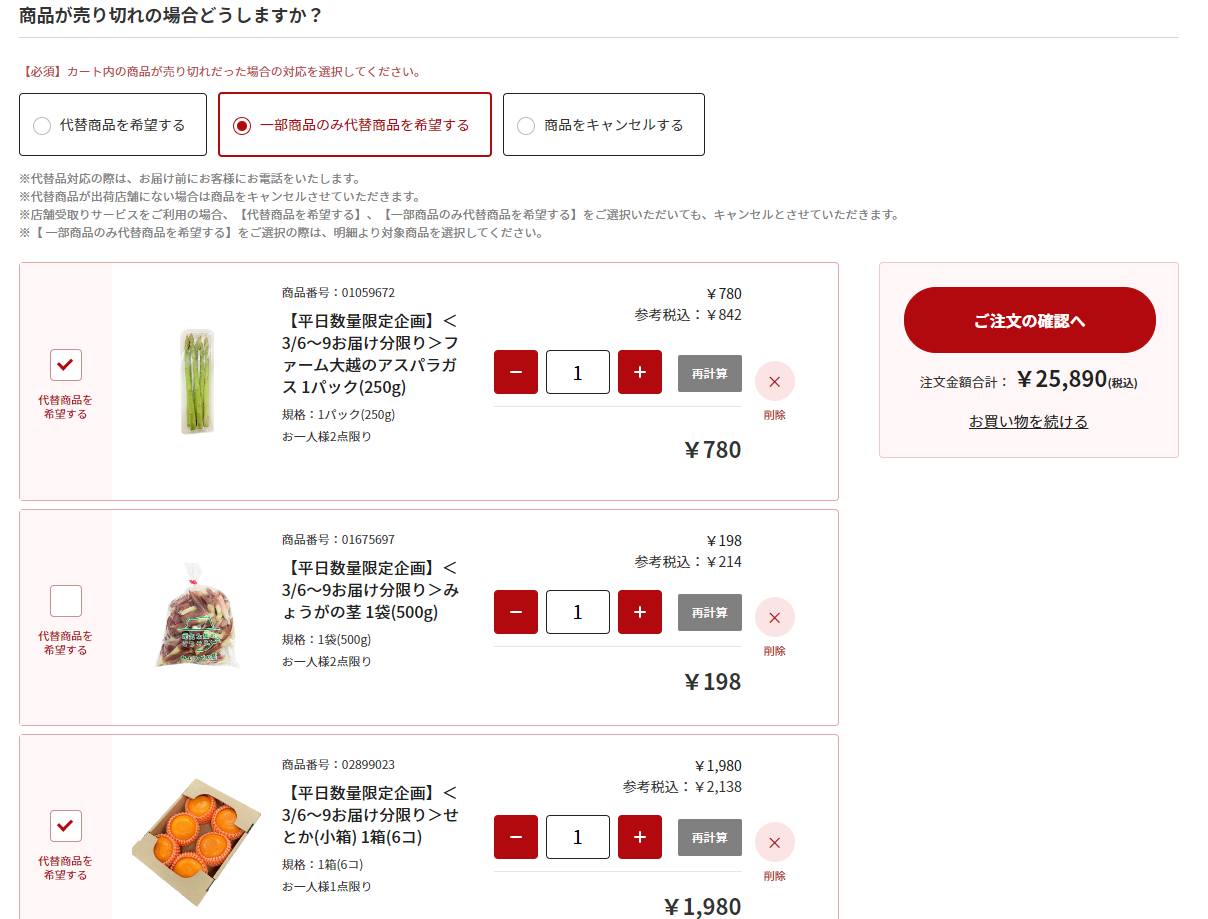1208x919 pixels.
Task: Select 代替商品を希望する radio option
Action: click(113, 125)
